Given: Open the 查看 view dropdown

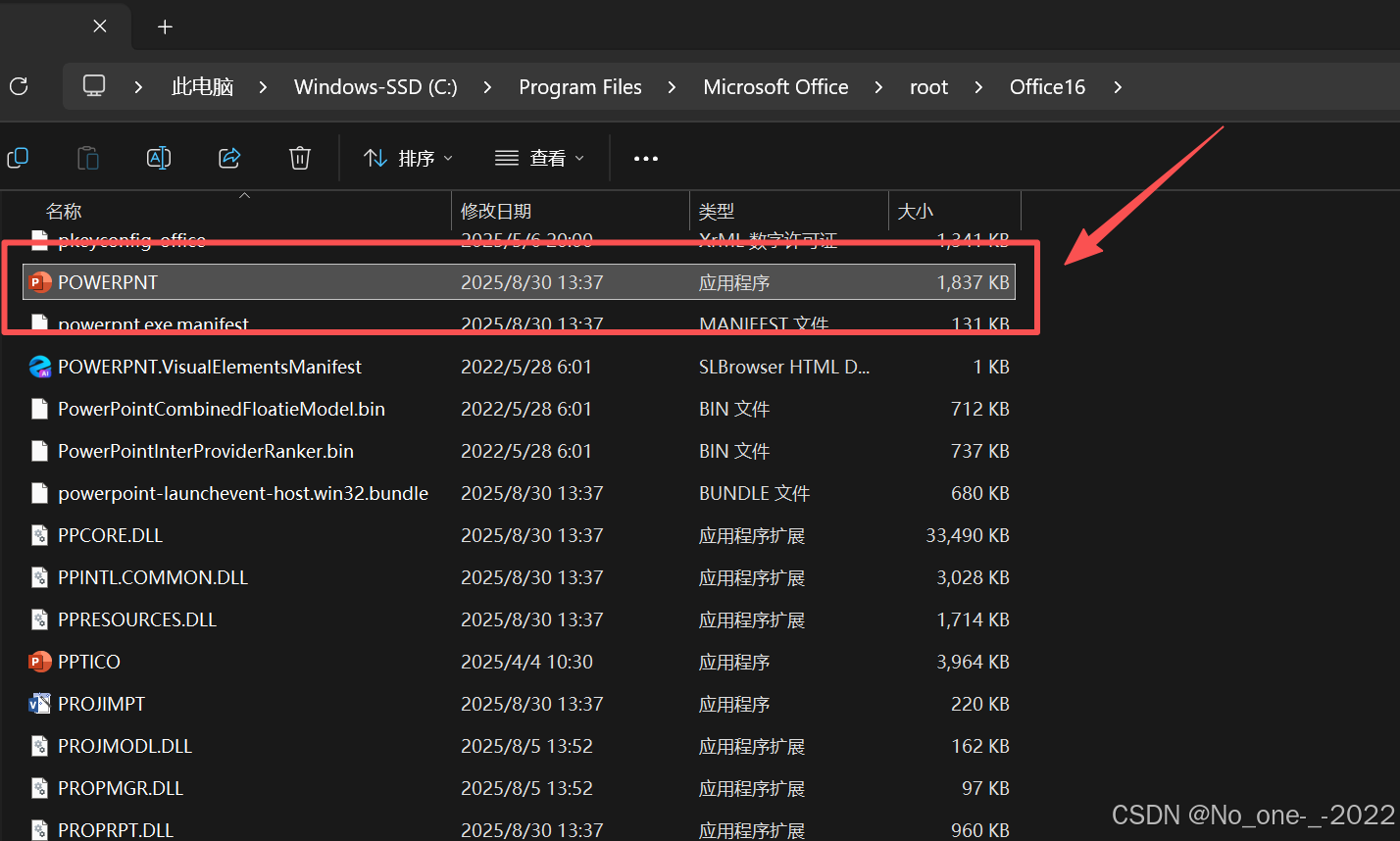Looking at the screenshot, I should pos(539,158).
